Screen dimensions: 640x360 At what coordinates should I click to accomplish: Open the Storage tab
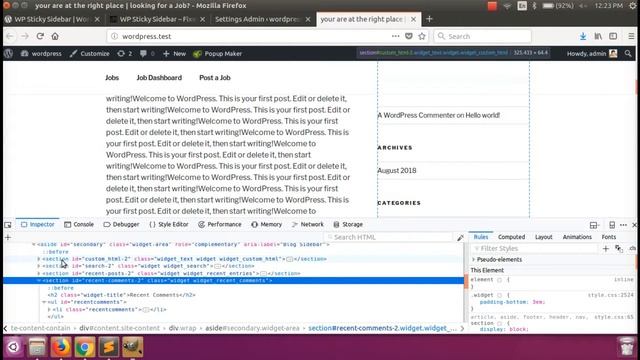click(x=348, y=224)
